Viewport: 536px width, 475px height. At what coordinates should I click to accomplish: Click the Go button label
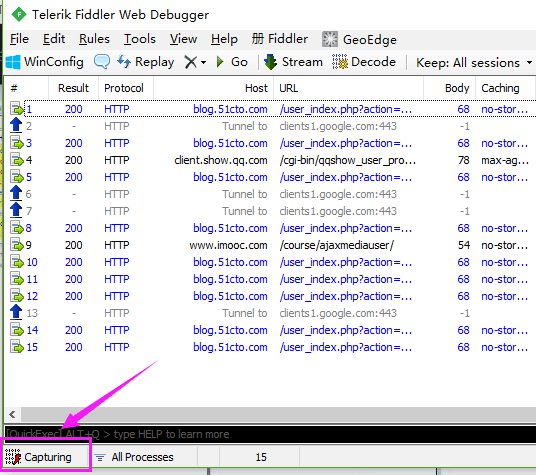point(239,62)
